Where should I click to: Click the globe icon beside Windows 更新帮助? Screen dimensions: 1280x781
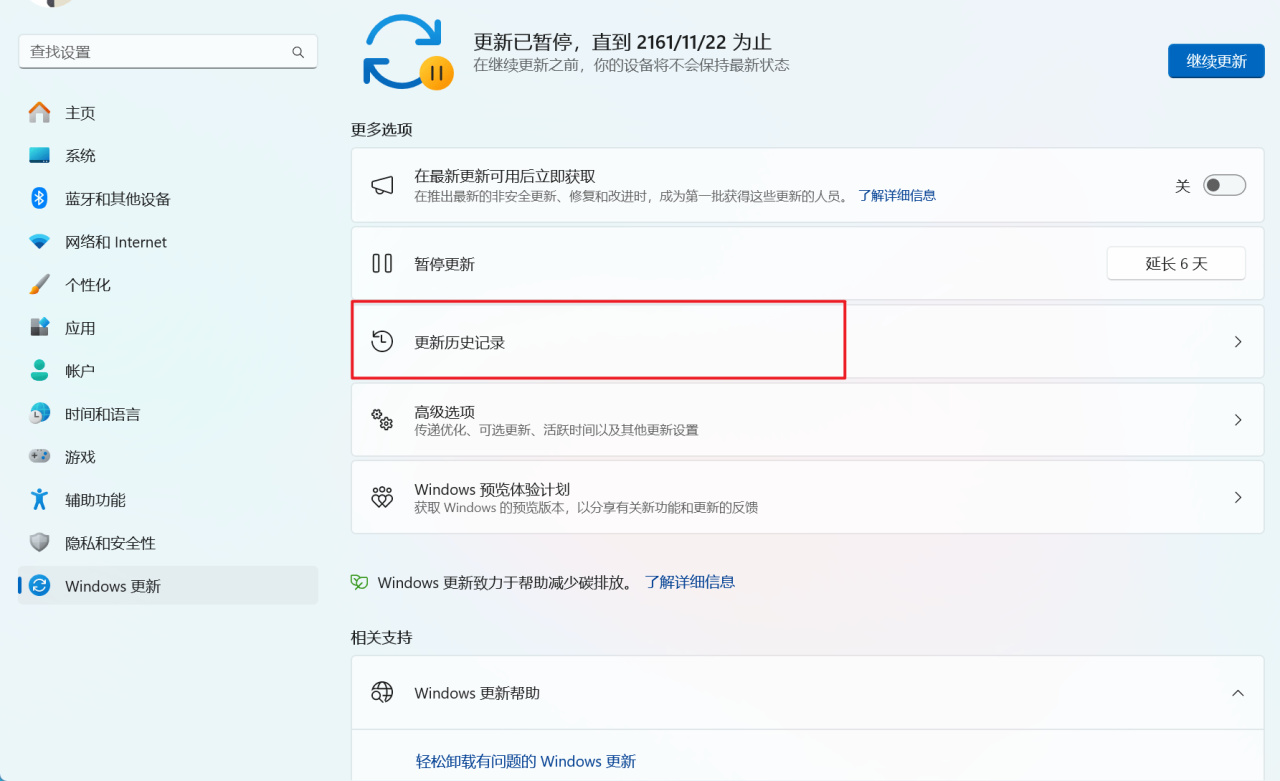pos(382,692)
